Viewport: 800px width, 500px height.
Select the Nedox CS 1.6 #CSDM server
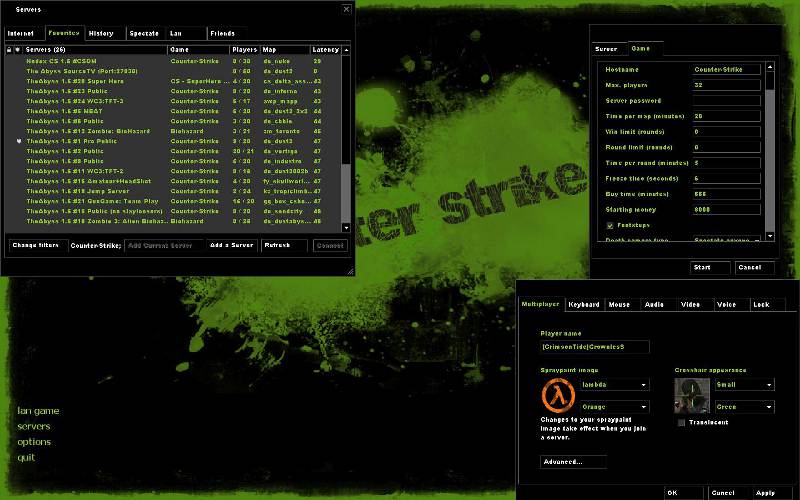pos(173,61)
